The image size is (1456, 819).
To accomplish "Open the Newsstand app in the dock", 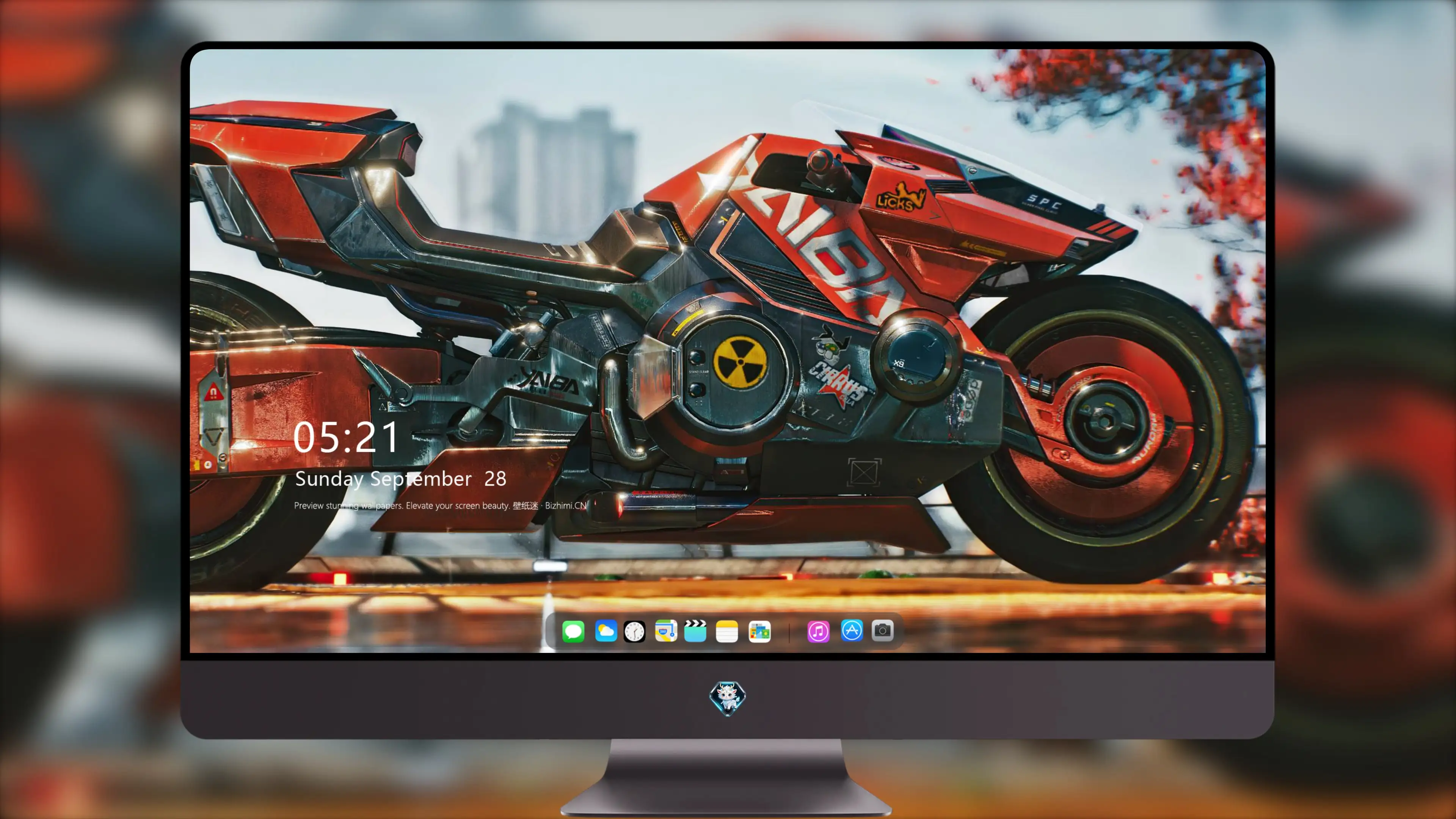I will pyautogui.click(x=759, y=631).
